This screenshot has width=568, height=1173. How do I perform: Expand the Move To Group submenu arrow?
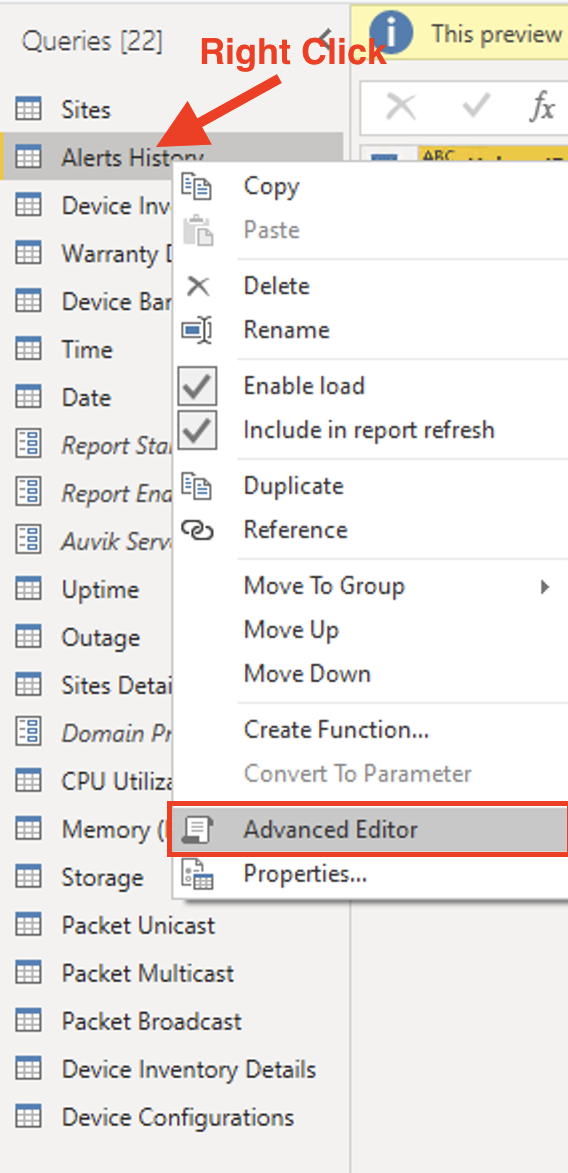pos(546,586)
